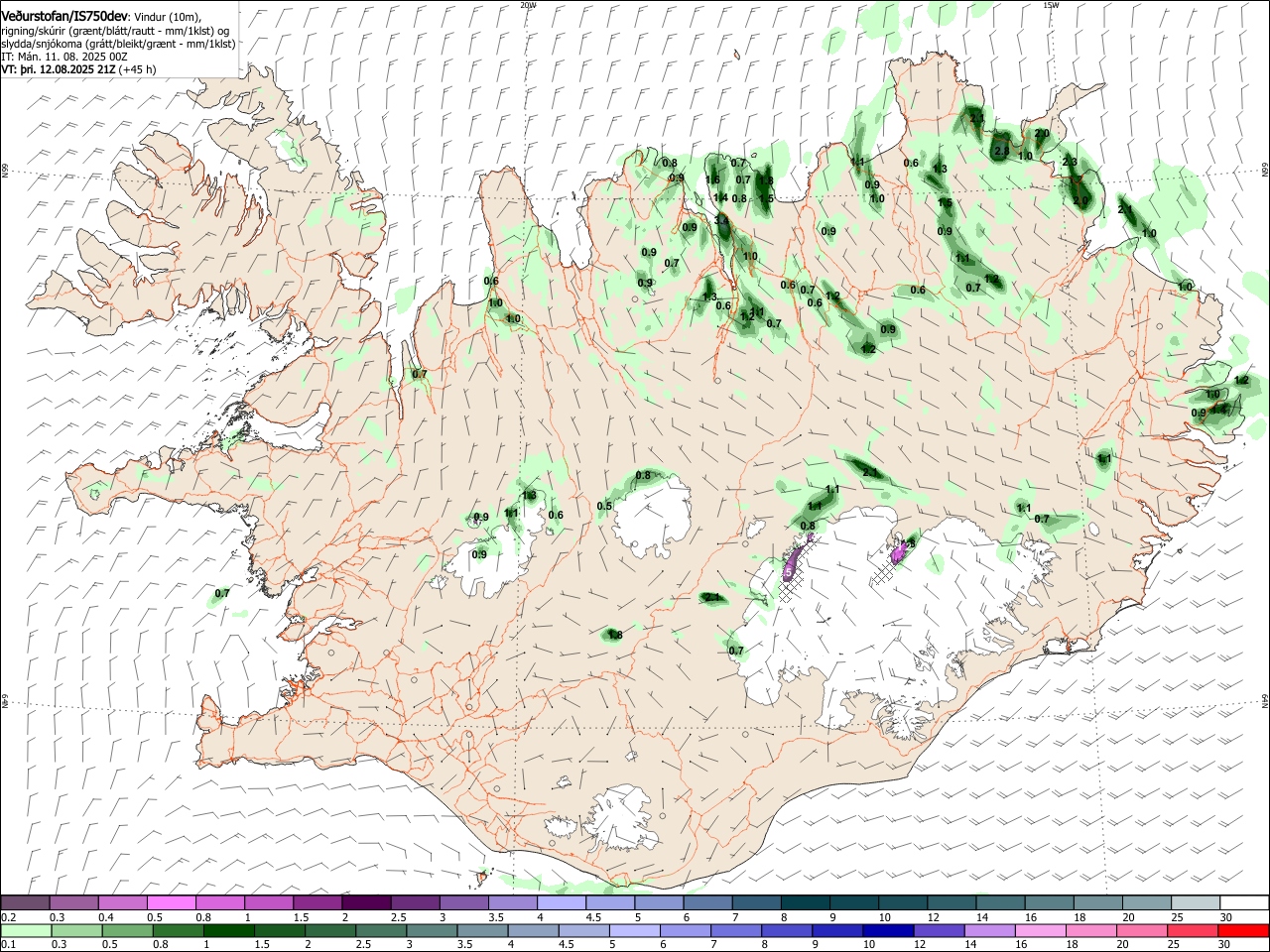Image resolution: width=1270 pixels, height=952 pixels.
Task: Click the 'slydda/snjókoma' legend description line
Action: 118,44
